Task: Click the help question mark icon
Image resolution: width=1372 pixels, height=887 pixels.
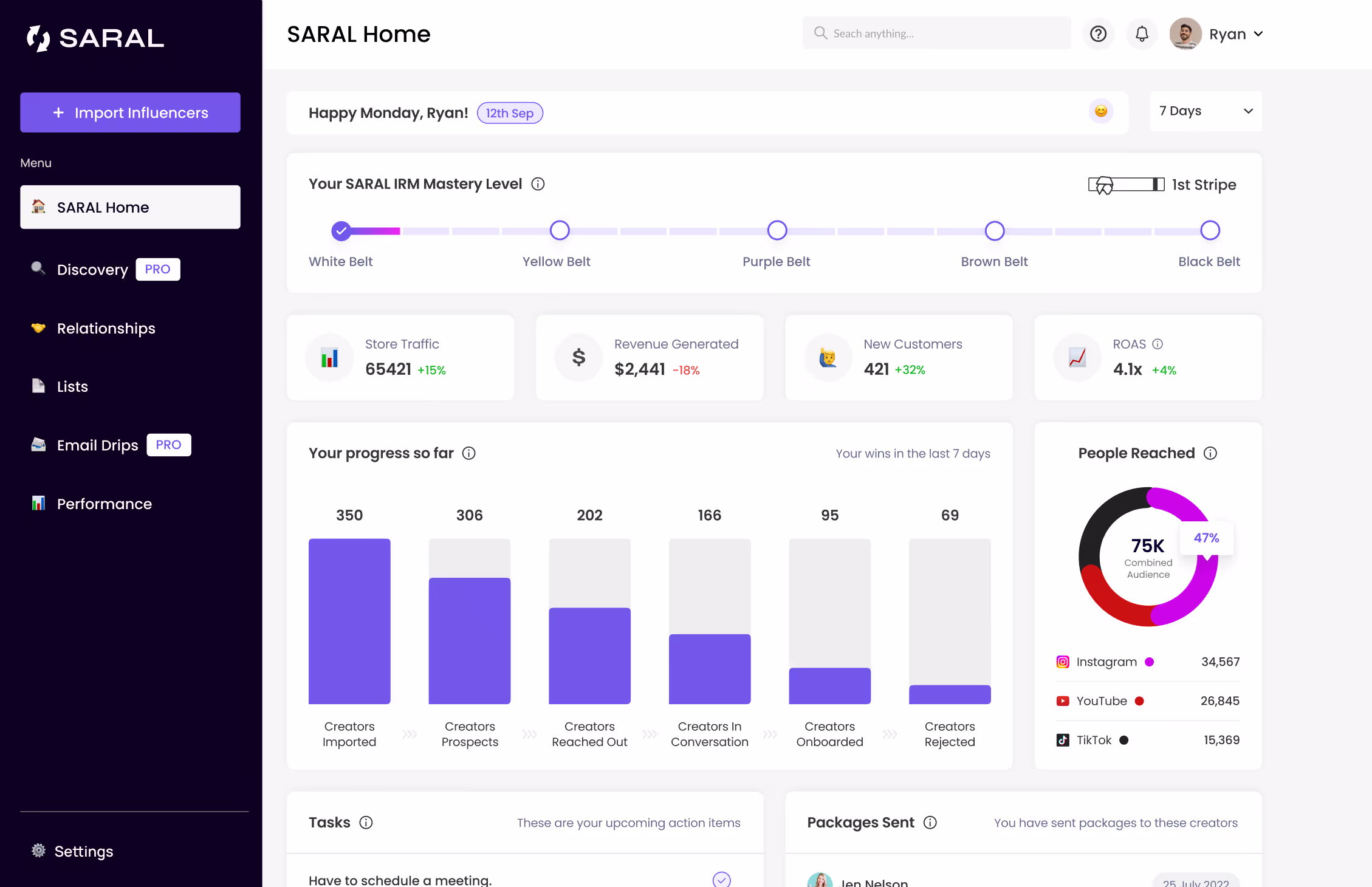Action: point(1098,34)
